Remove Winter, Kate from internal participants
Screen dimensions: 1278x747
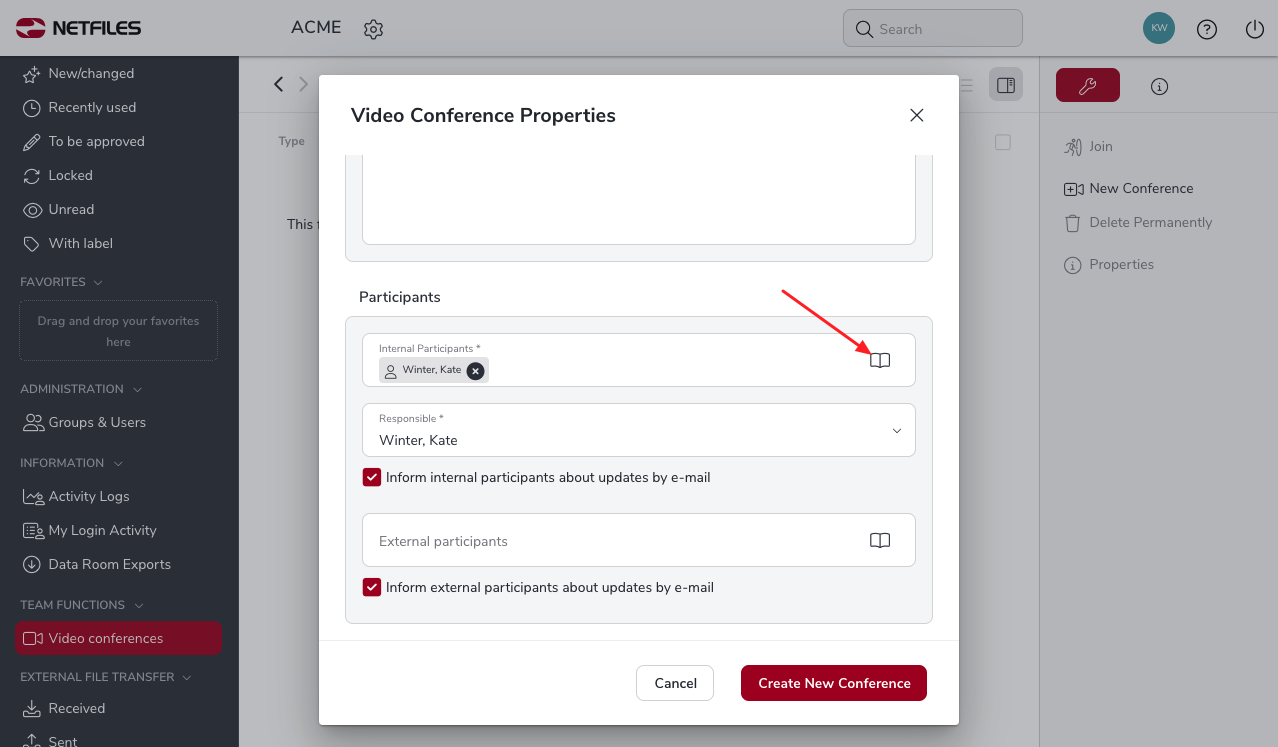point(476,370)
